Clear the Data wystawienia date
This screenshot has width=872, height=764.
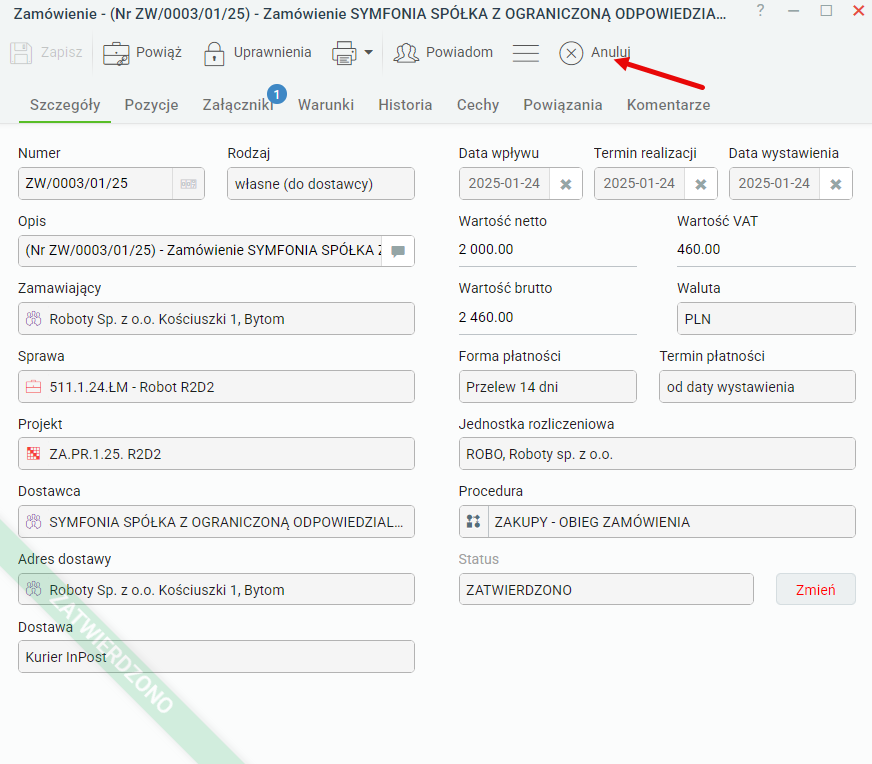coord(836,184)
